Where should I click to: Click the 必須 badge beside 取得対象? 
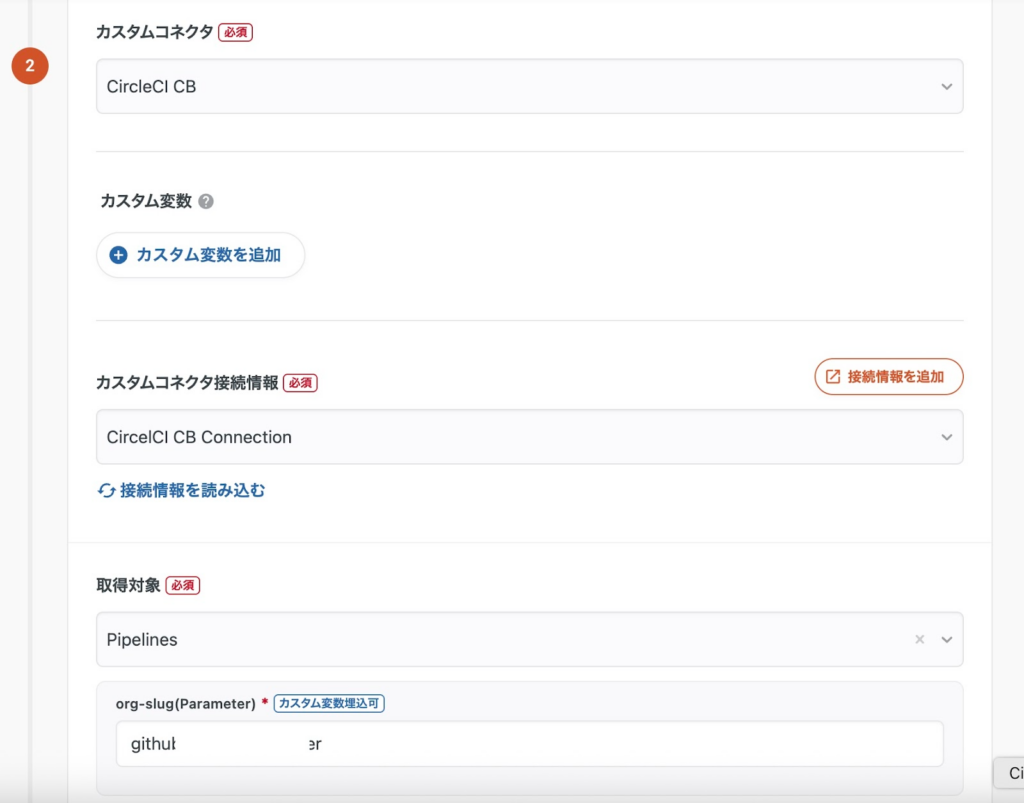click(183, 586)
